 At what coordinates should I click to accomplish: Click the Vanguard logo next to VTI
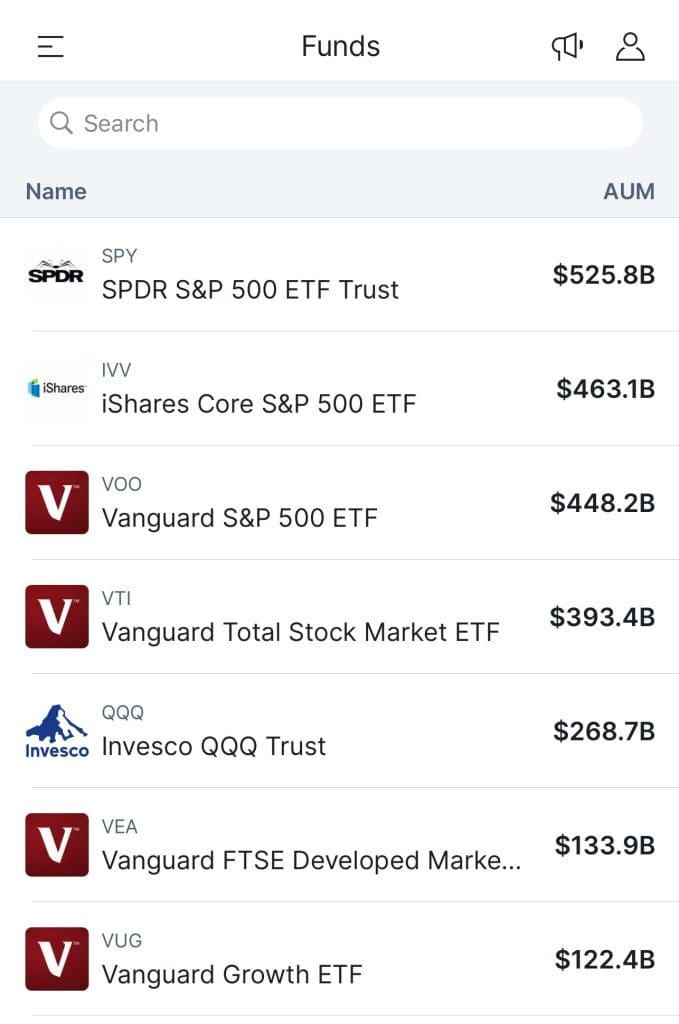56,616
